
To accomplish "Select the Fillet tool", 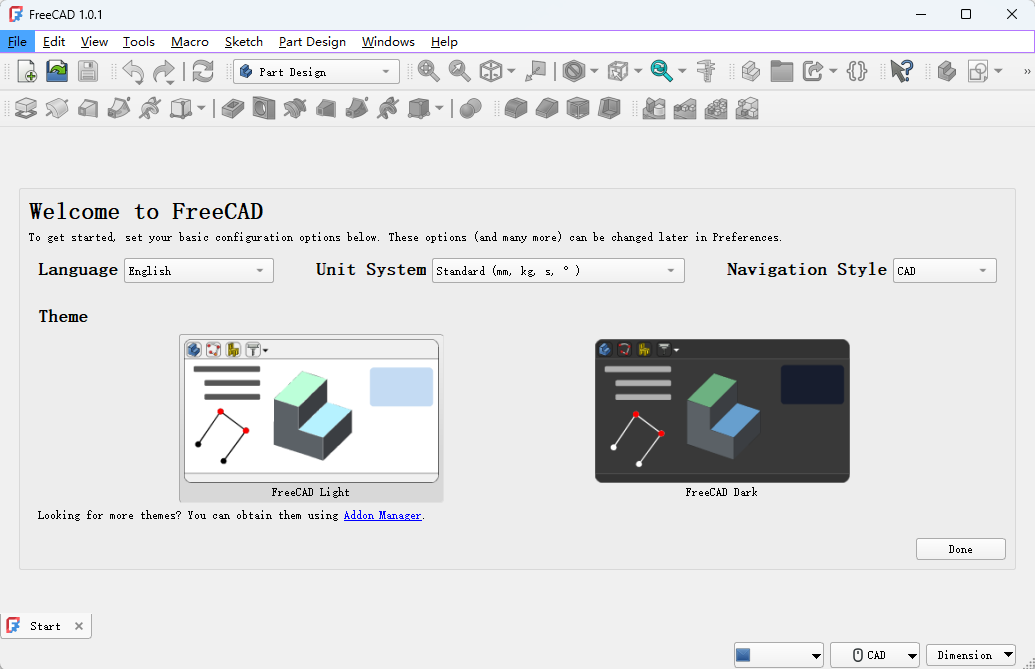I will (x=515, y=108).
